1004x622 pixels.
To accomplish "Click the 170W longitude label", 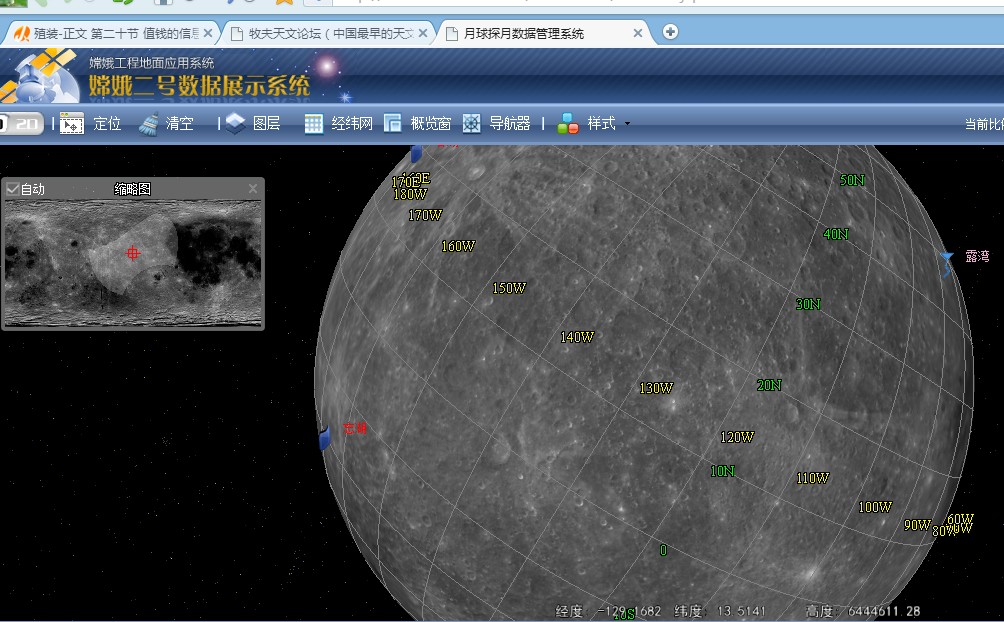I will click(425, 215).
